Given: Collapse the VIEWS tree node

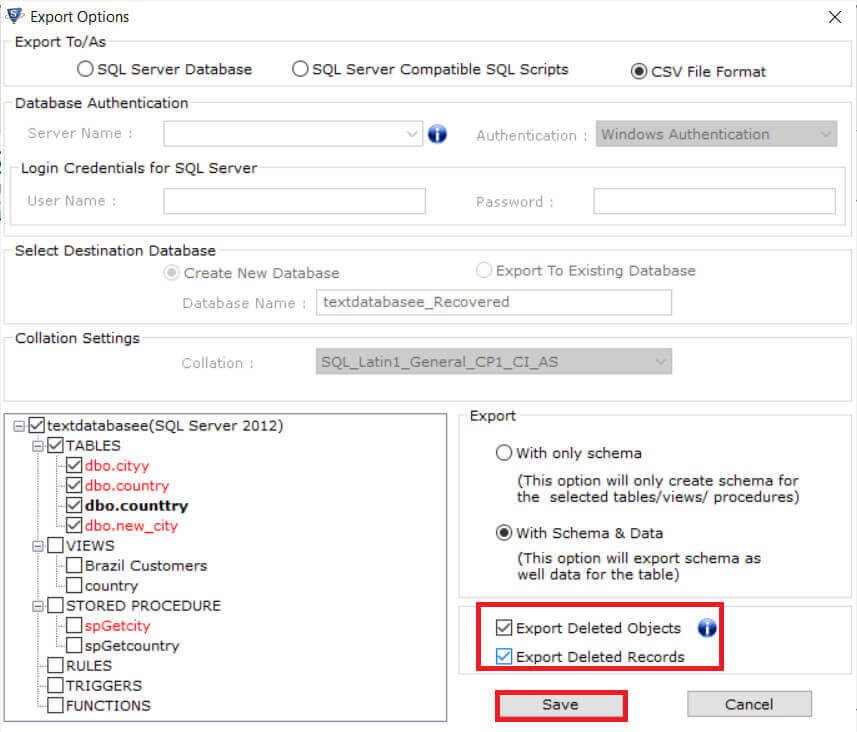Looking at the screenshot, I should pos(38,546).
